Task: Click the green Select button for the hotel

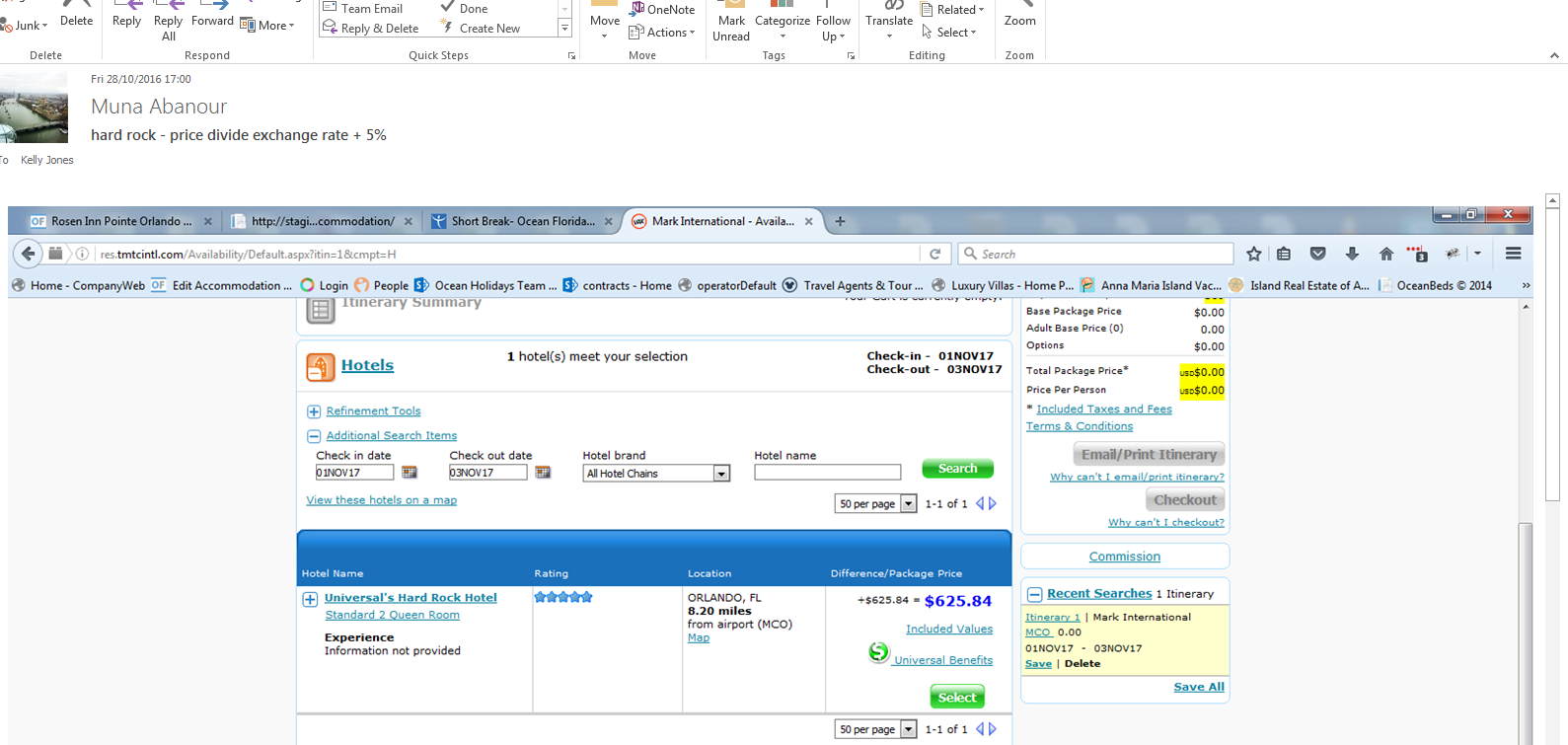Action: pyautogui.click(x=957, y=697)
